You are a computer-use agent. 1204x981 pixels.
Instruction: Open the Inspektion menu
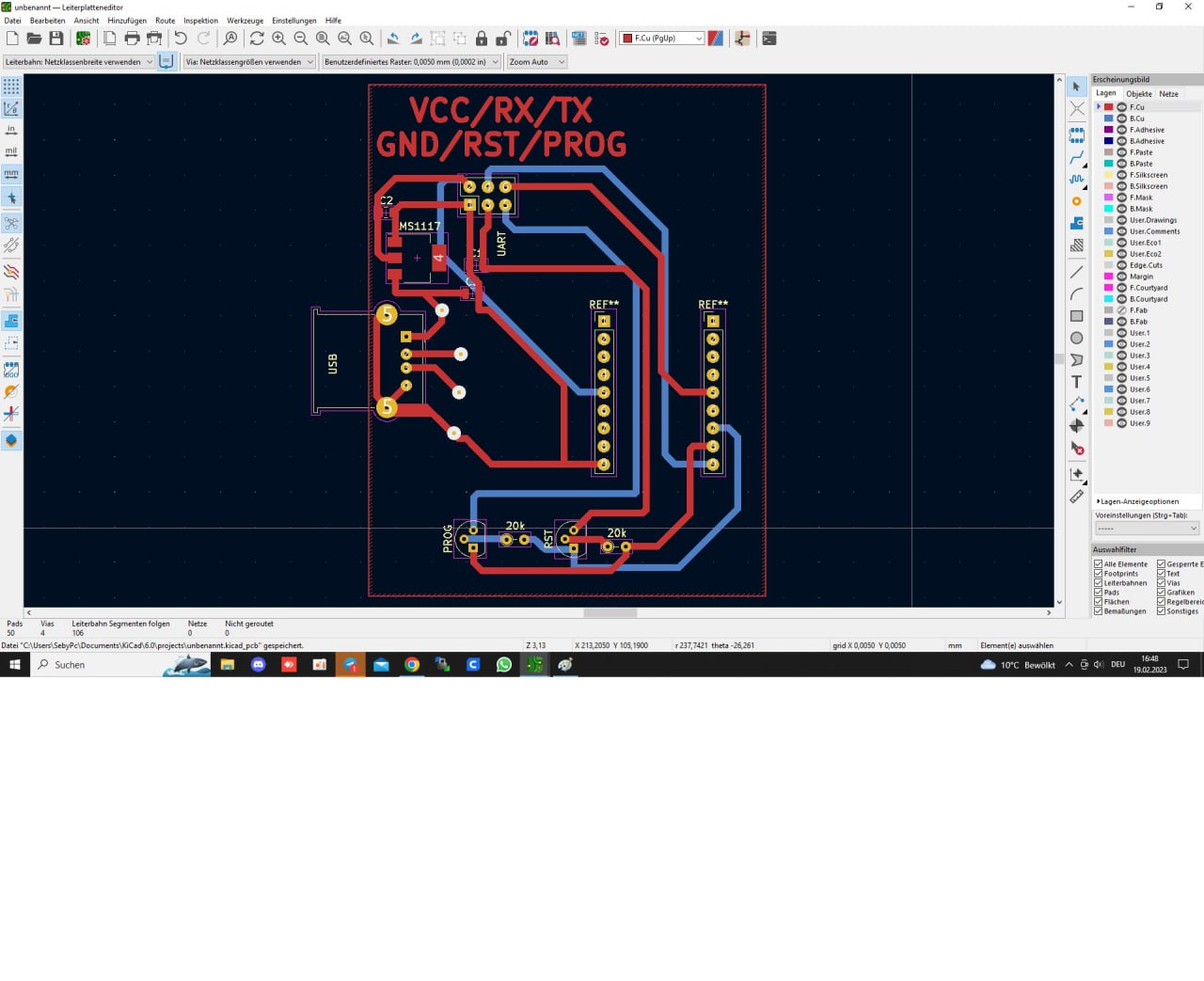(200, 21)
